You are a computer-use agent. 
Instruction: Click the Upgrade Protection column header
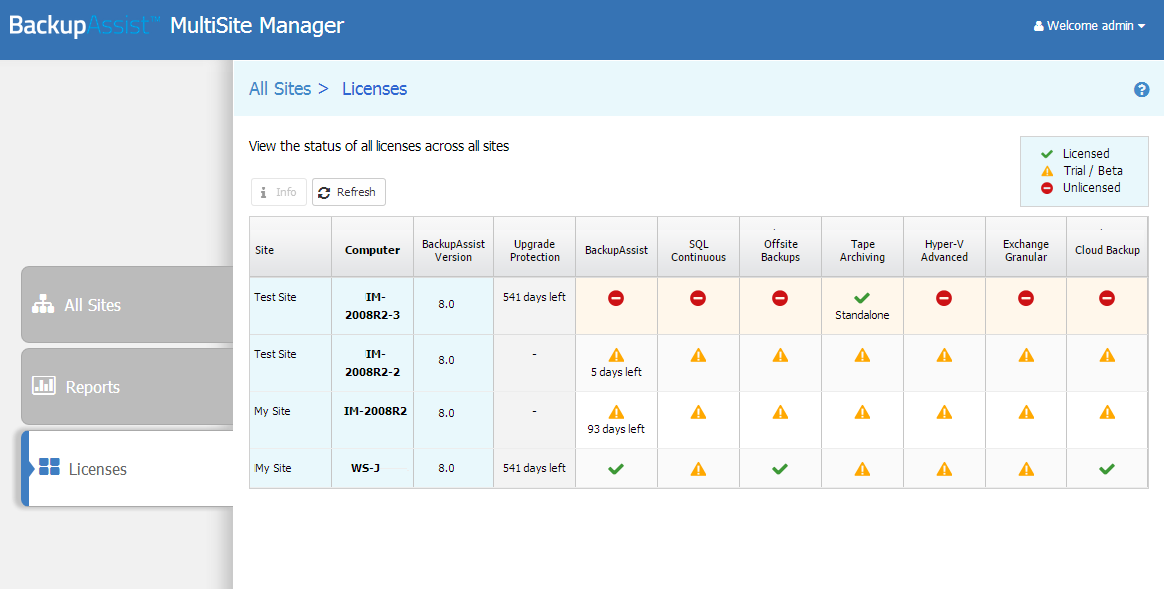(x=534, y=250)
